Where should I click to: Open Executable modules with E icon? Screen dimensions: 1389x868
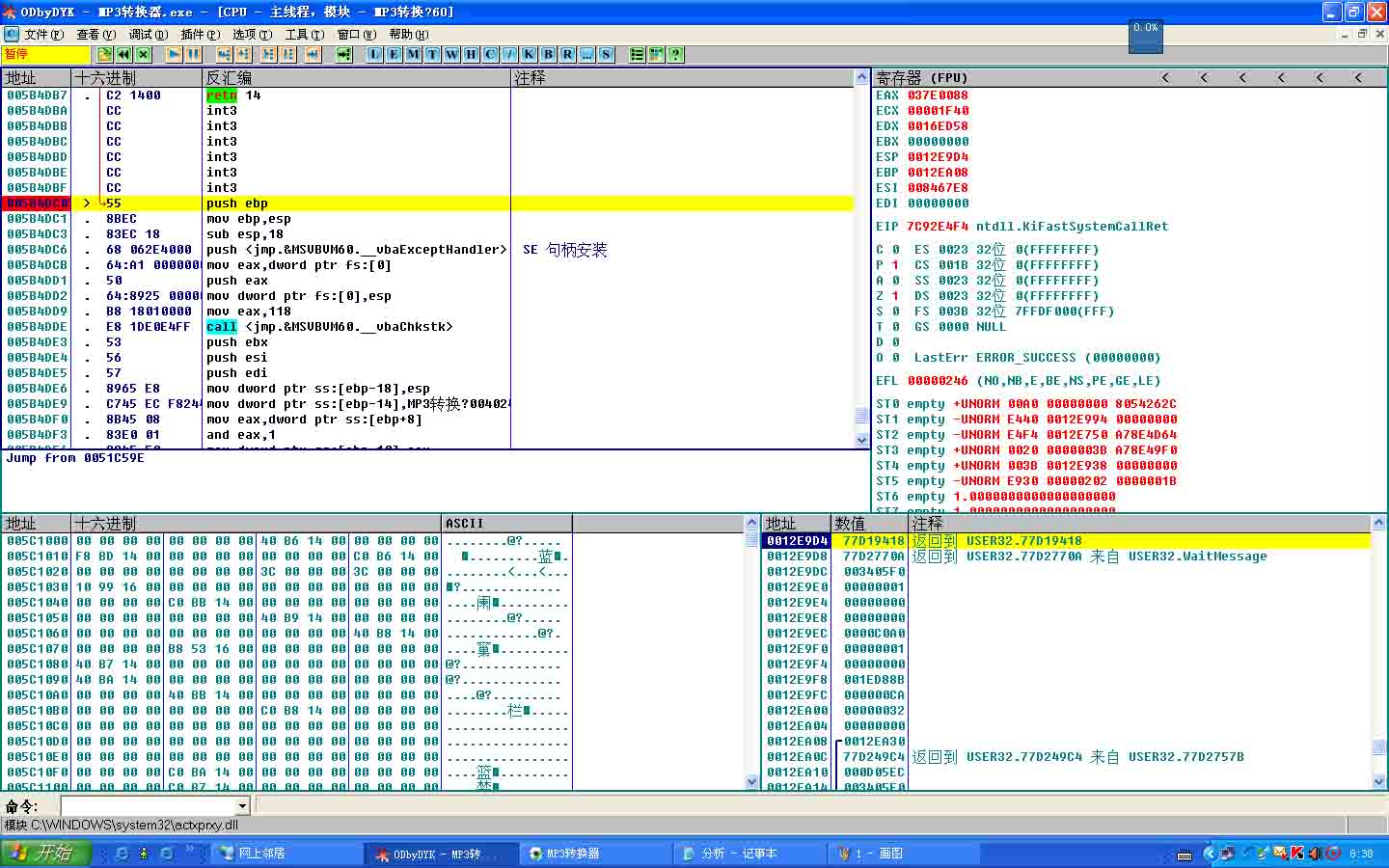pos(394,55)
